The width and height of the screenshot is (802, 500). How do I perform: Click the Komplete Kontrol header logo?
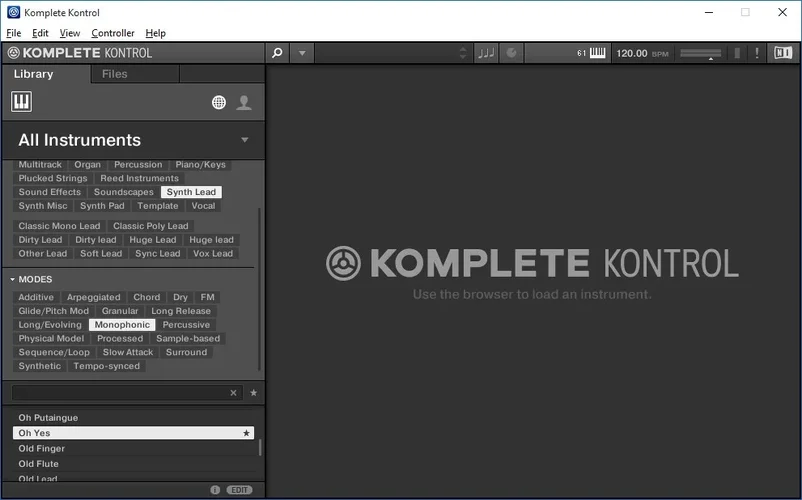pyautogui.click(x=80, y=53)
